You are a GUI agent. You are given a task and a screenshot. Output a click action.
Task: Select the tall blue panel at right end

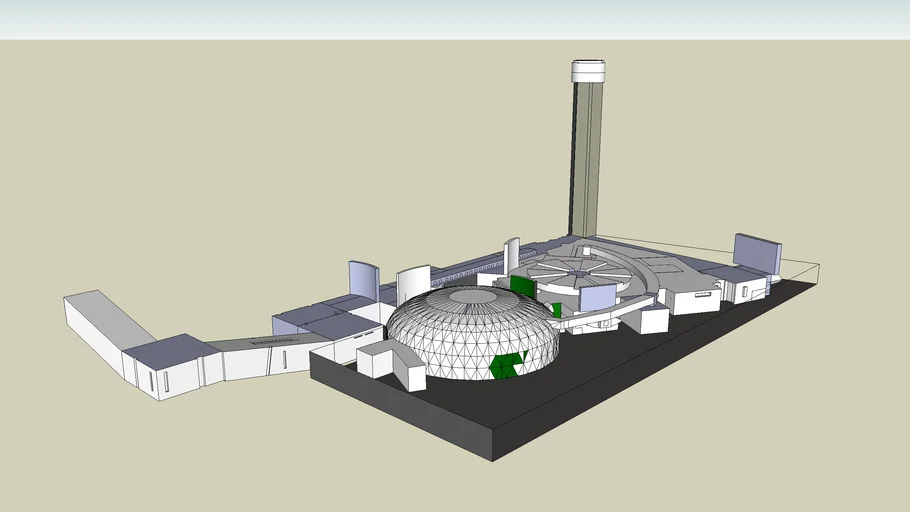(757, 251)
